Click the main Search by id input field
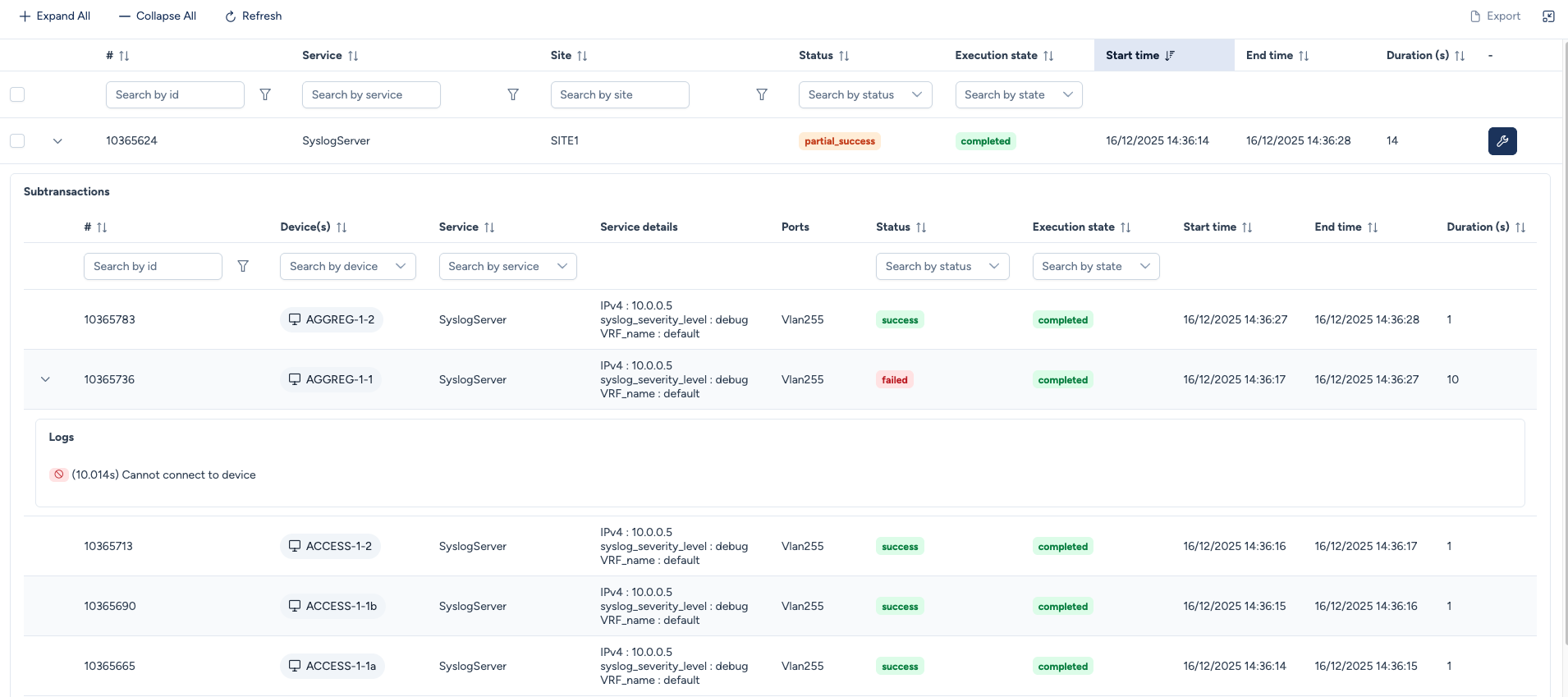This screenshot has width=1568, height=697. point(174,94)
